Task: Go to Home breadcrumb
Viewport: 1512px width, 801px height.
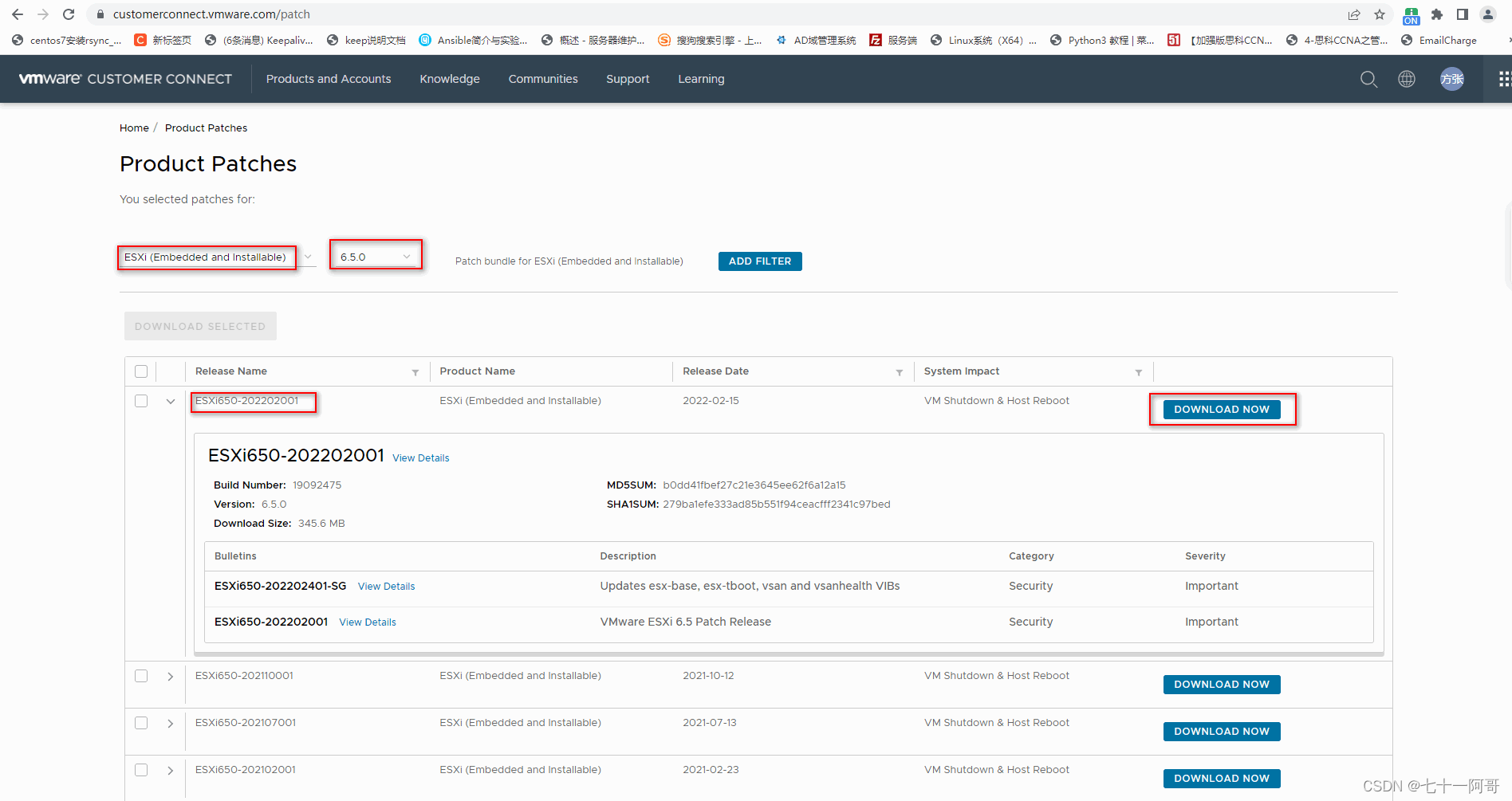Action: (134, 128)
